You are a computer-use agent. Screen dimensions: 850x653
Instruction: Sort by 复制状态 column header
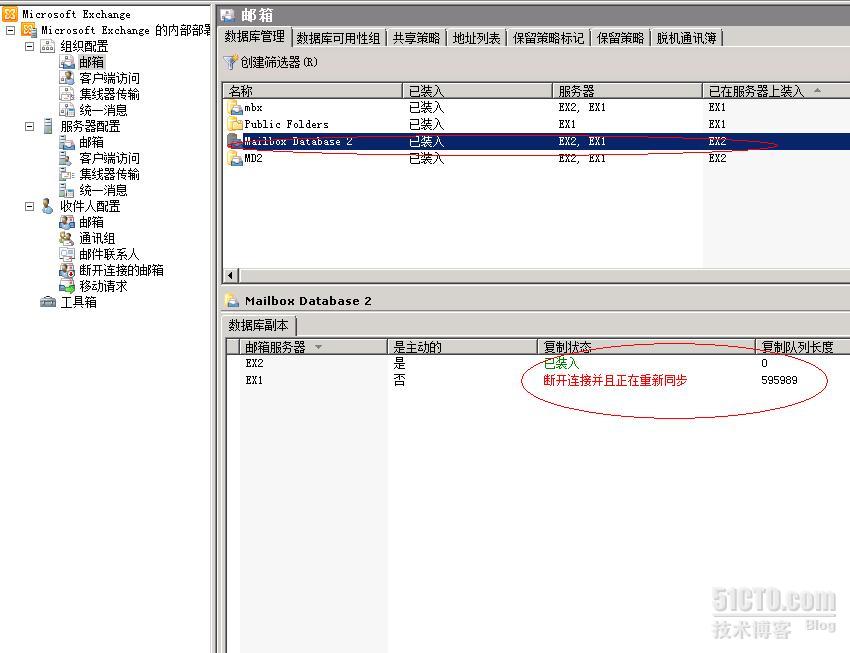click(646, 347)
